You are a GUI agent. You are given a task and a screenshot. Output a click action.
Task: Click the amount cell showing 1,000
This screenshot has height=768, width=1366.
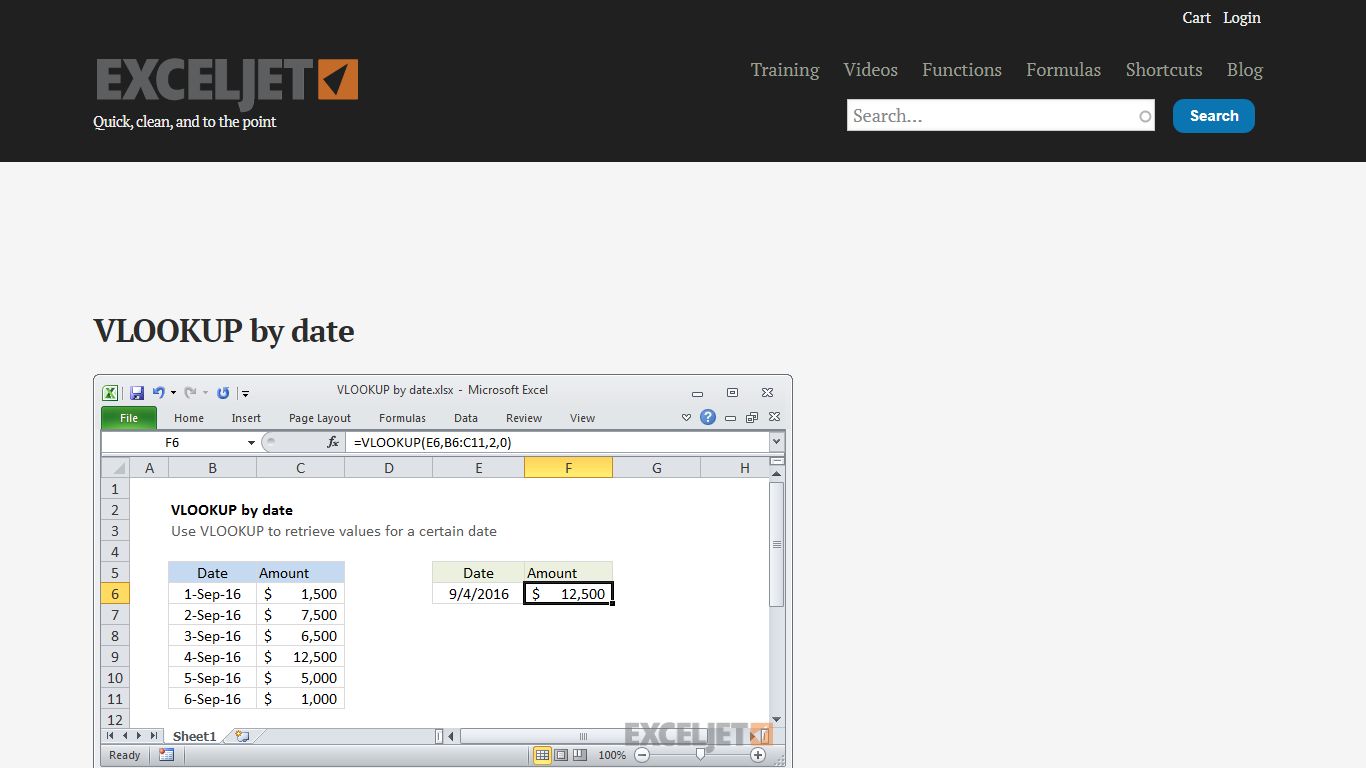[300, 699]
